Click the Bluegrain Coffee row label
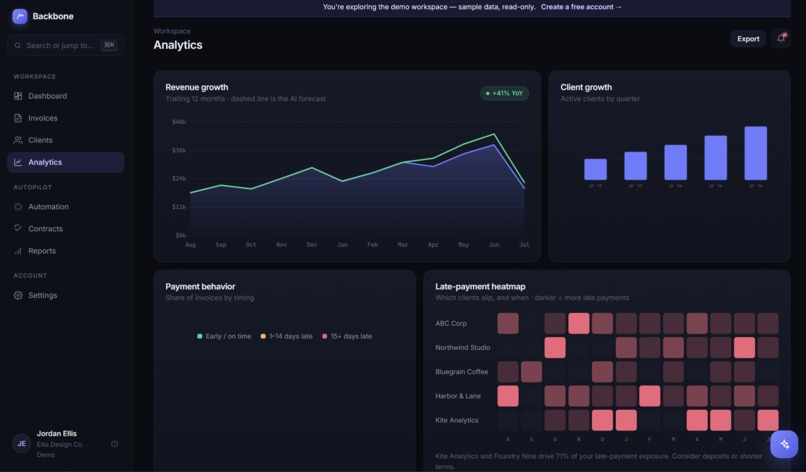 [462, 372]
